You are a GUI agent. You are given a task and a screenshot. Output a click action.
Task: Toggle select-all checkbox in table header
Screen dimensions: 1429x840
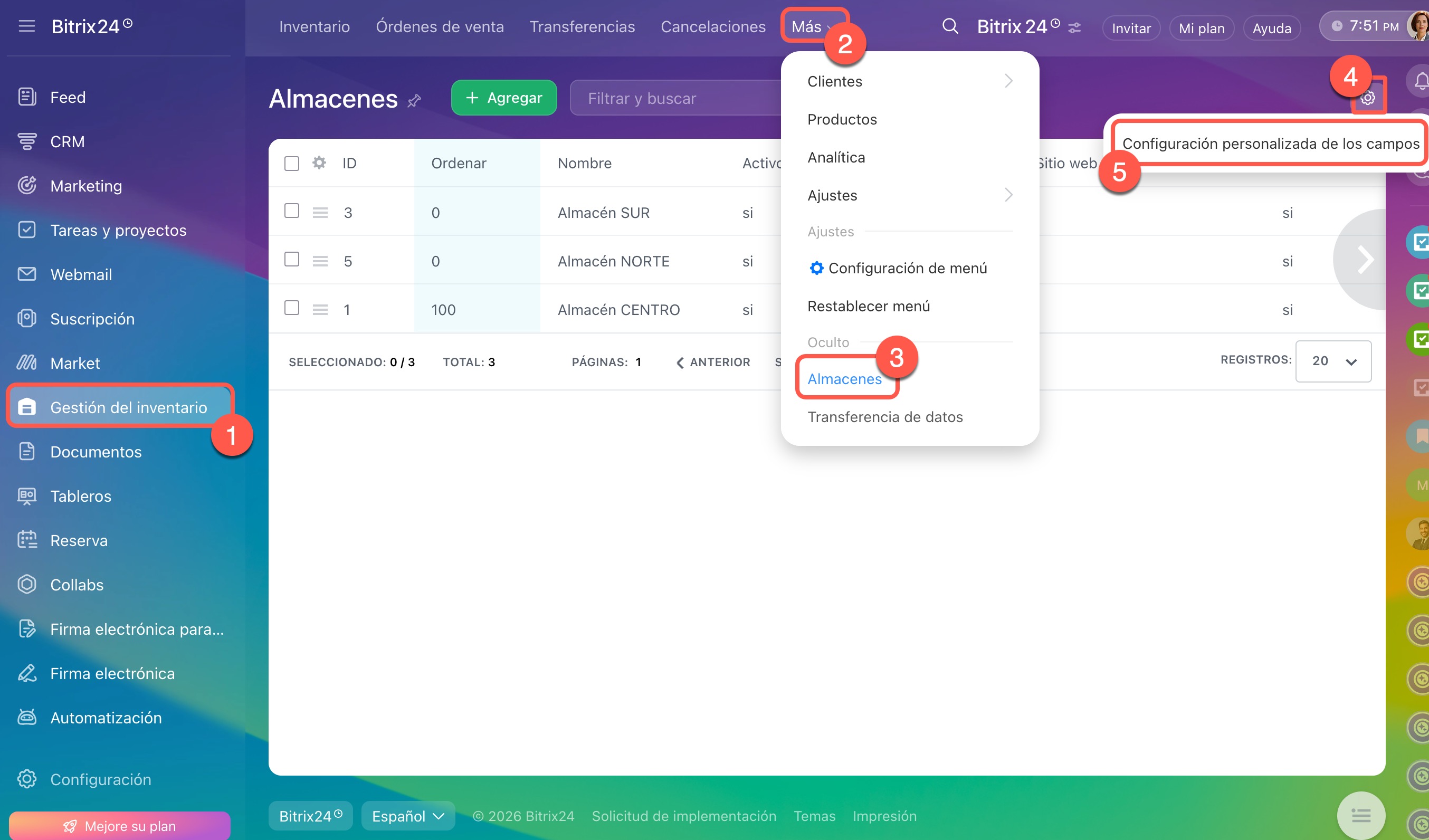291,164
